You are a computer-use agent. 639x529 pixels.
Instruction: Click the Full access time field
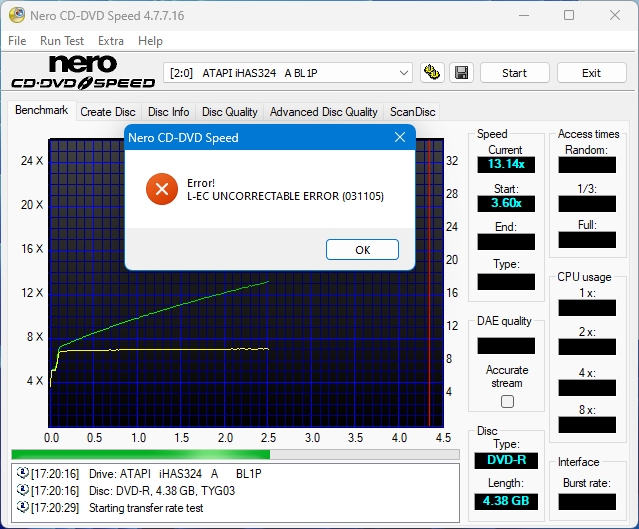pyautogui.click(x=587, y=240)
